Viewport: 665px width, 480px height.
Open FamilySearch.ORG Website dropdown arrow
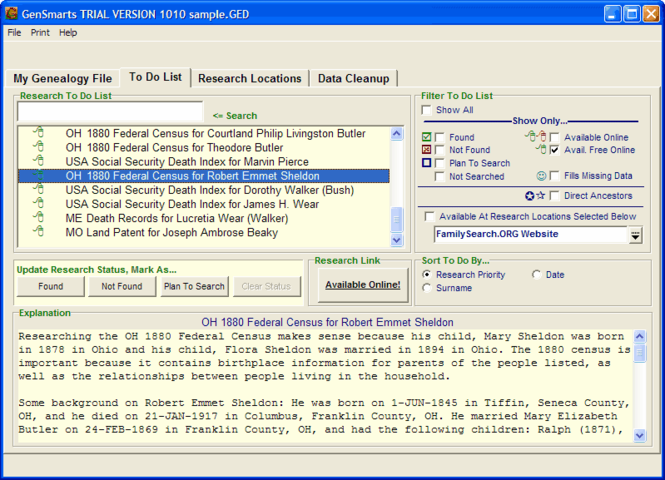635,235
